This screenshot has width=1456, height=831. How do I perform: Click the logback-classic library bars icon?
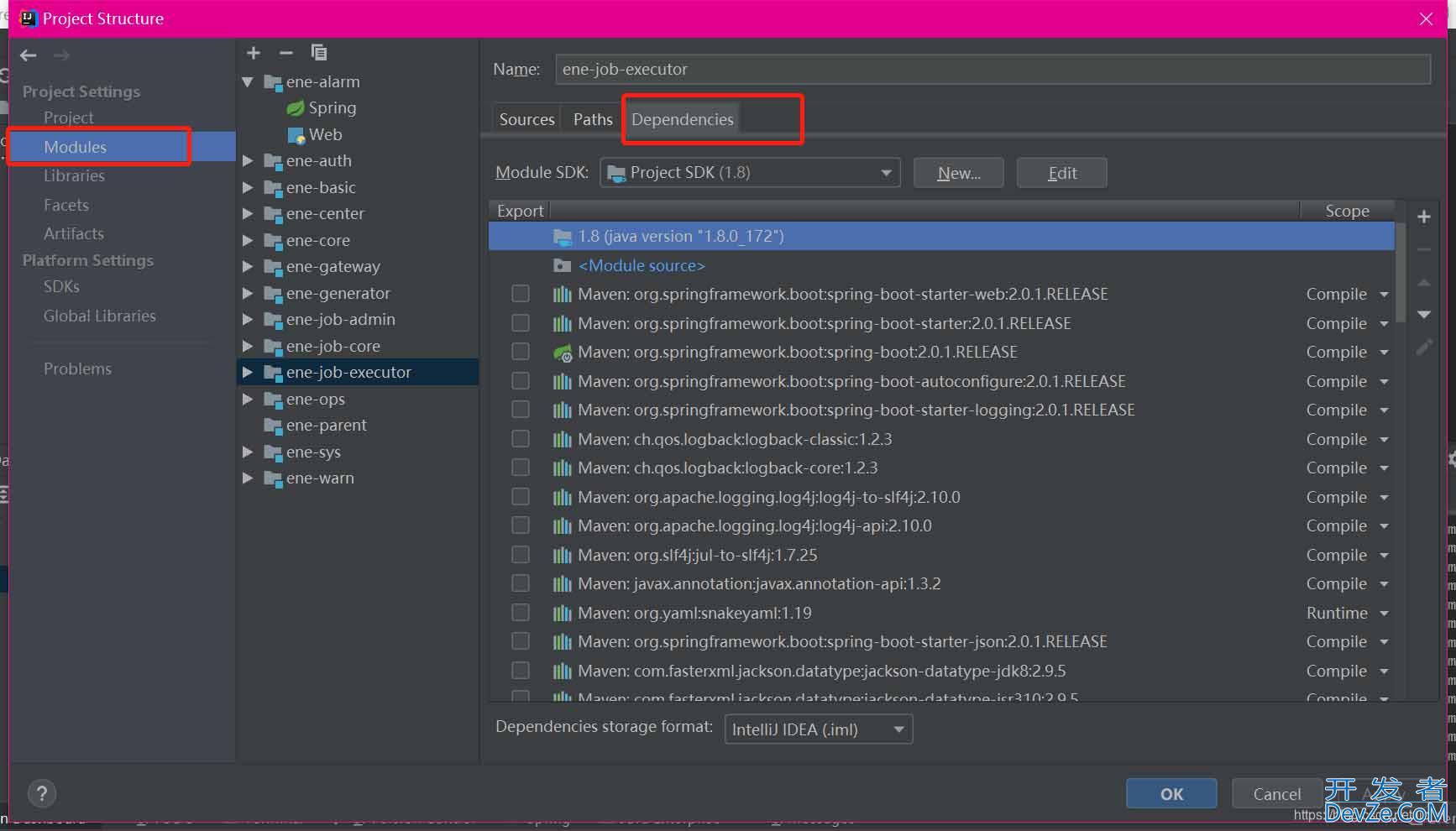(x=563, y=439)
